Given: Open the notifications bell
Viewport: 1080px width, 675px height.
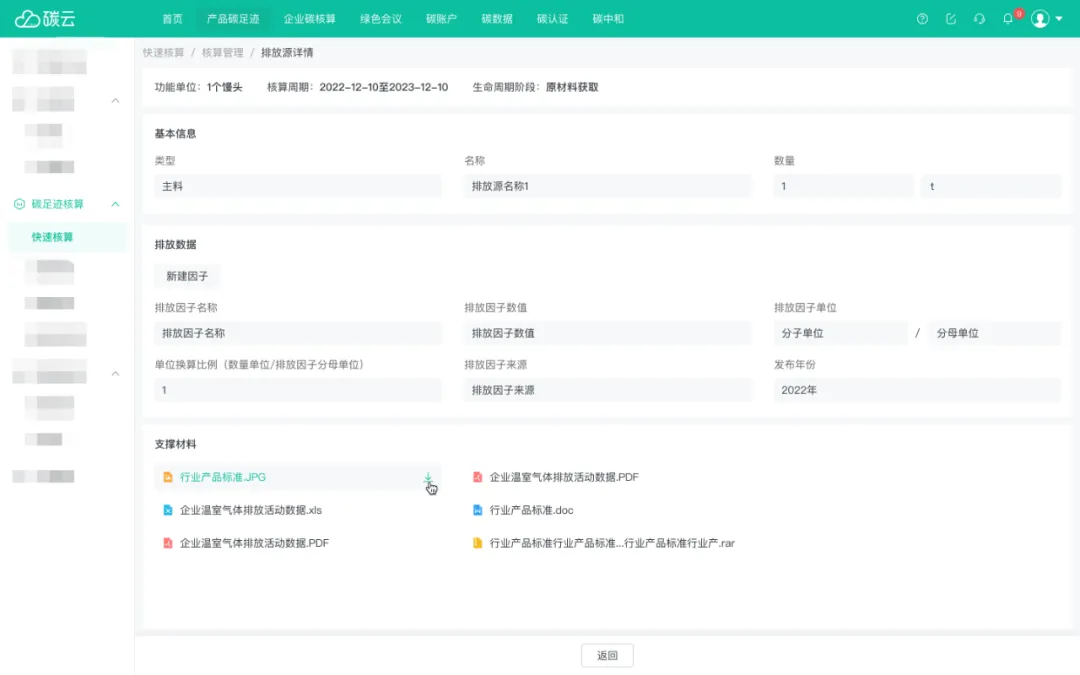Looking at the screenshot, I should click(x=1008, y=19).
